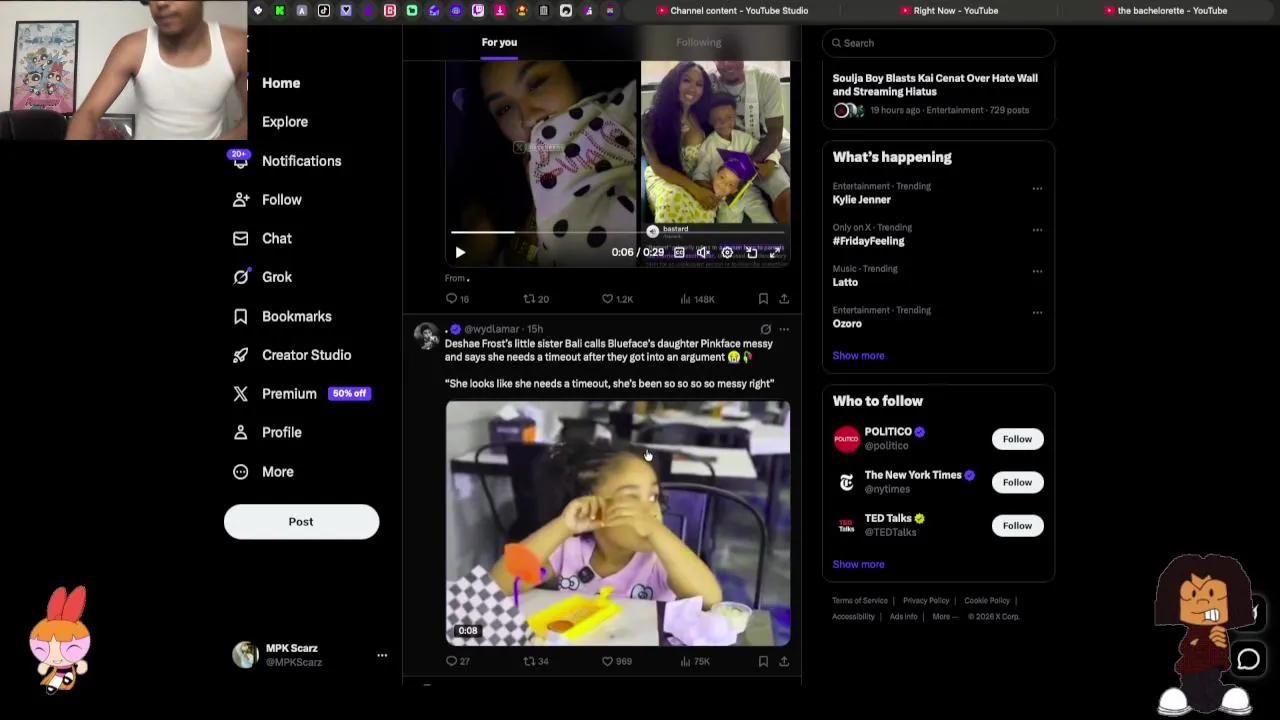
Task: Open Terms of Service footer link
Action: (x=860, y=601)
